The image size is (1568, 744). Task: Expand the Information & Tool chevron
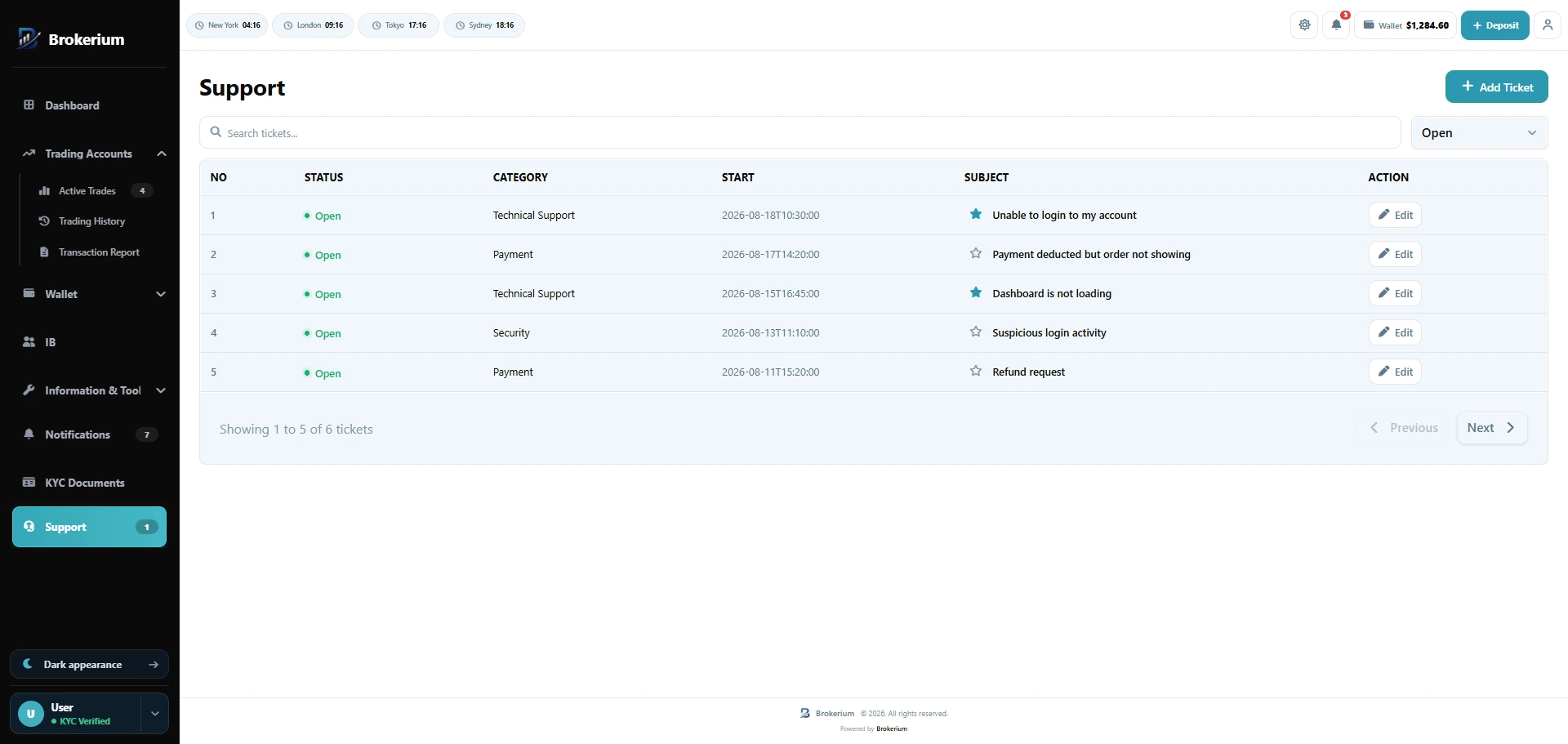click(x=161, y=390)
